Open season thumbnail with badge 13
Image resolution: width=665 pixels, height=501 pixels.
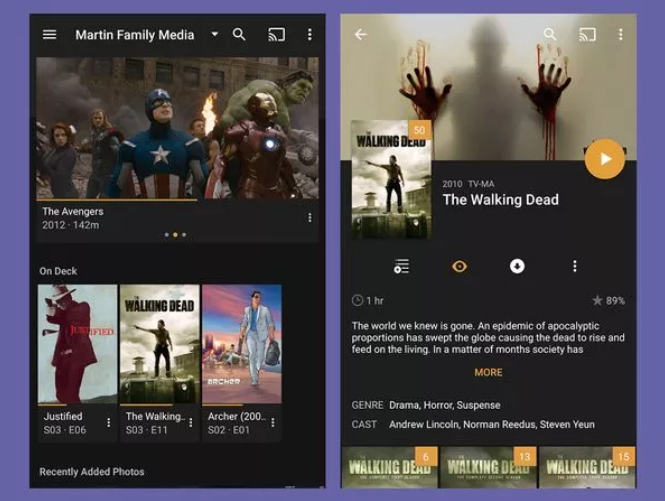488,467
